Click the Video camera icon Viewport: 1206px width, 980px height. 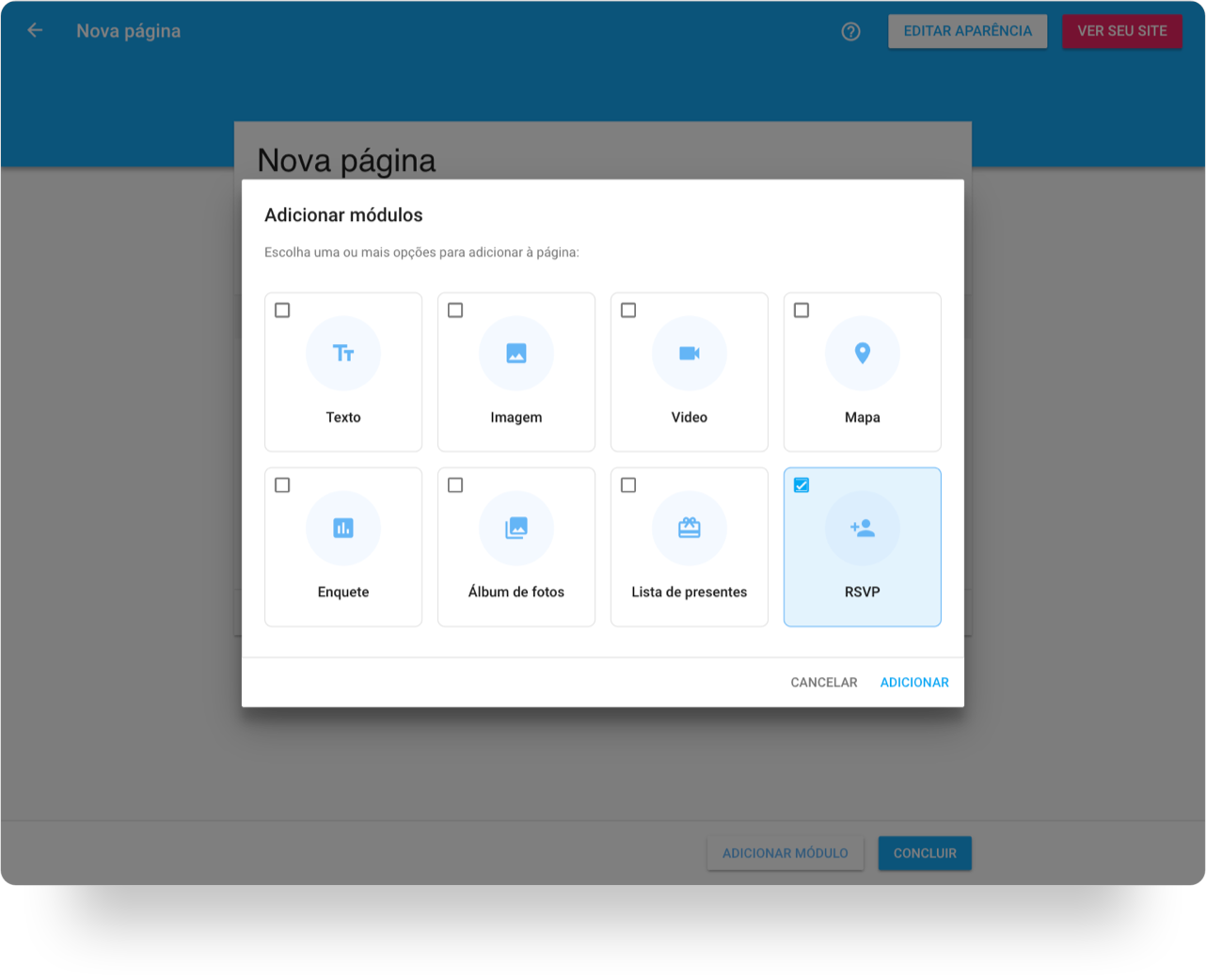click(x=690, y=354)
